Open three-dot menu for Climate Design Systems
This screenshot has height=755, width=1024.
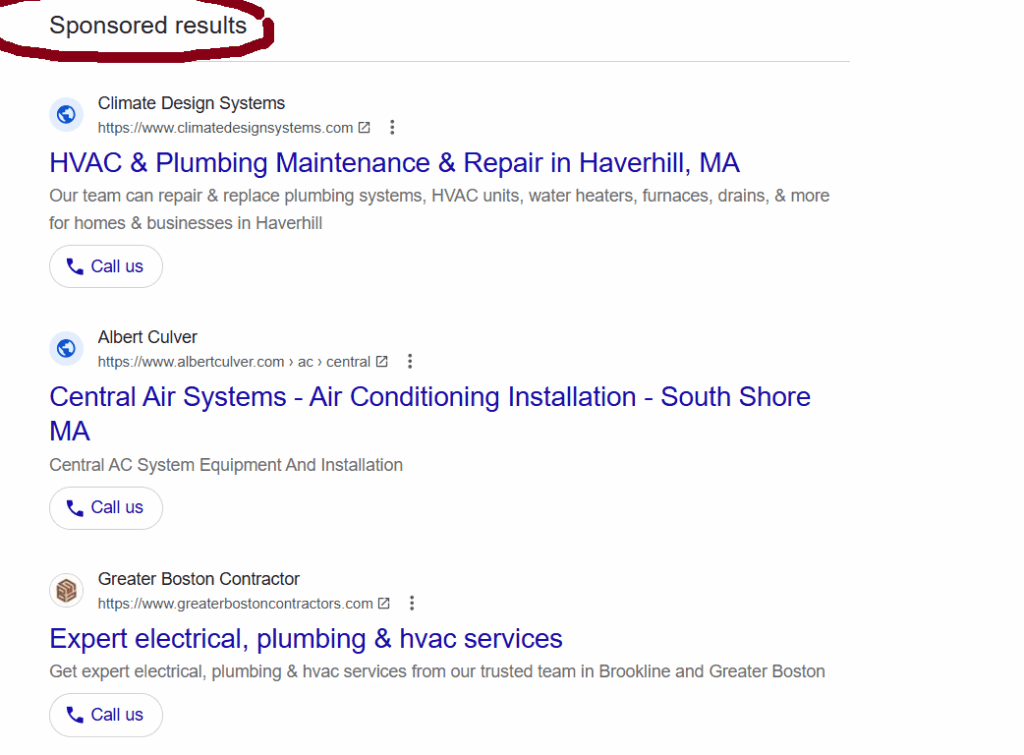pos(392,127)
